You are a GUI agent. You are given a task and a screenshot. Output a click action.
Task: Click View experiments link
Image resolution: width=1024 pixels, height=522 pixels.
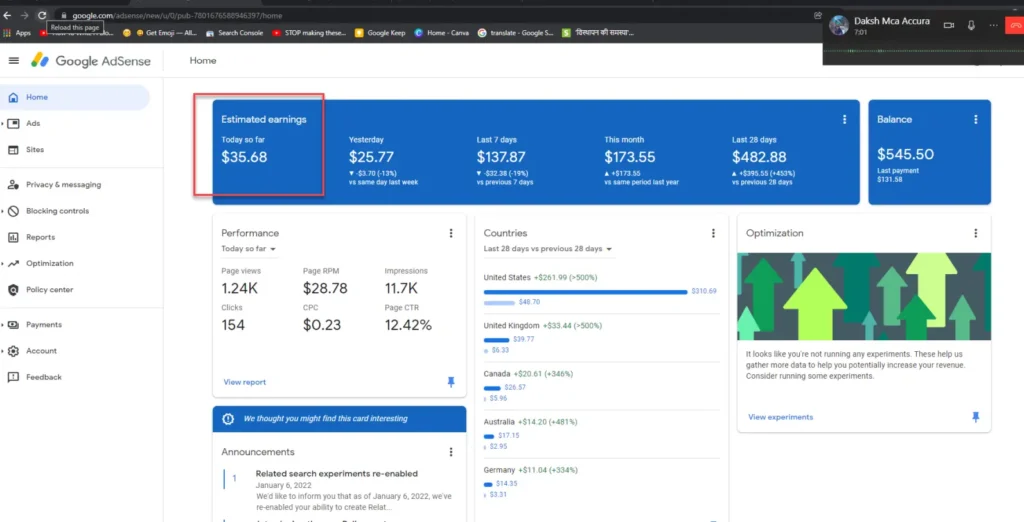[780, 417]
